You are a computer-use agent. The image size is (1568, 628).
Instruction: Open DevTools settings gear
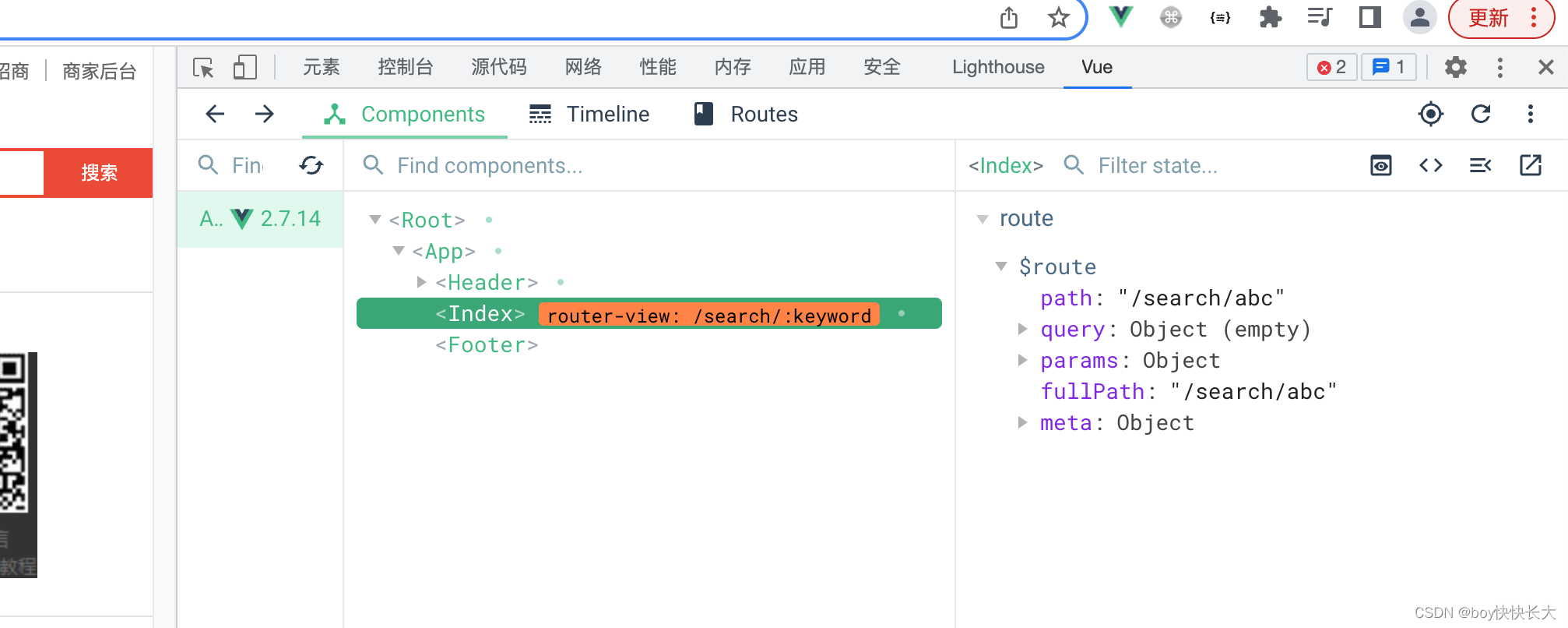(x=1456, y=67)
